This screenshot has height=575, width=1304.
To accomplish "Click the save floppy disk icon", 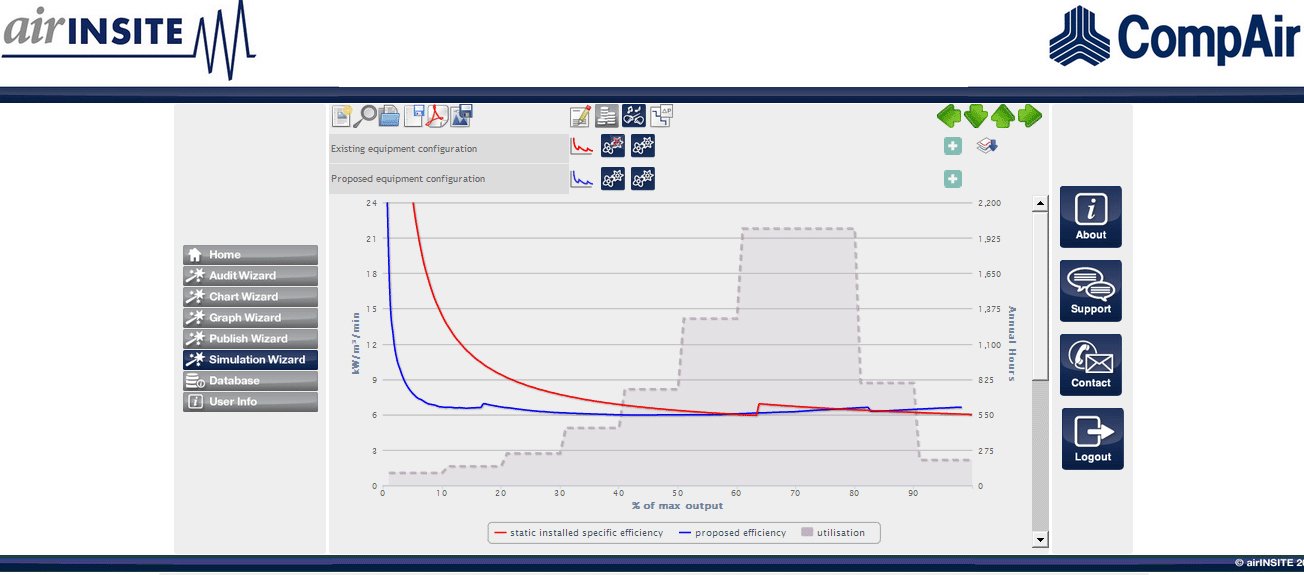I will point(414,116).
